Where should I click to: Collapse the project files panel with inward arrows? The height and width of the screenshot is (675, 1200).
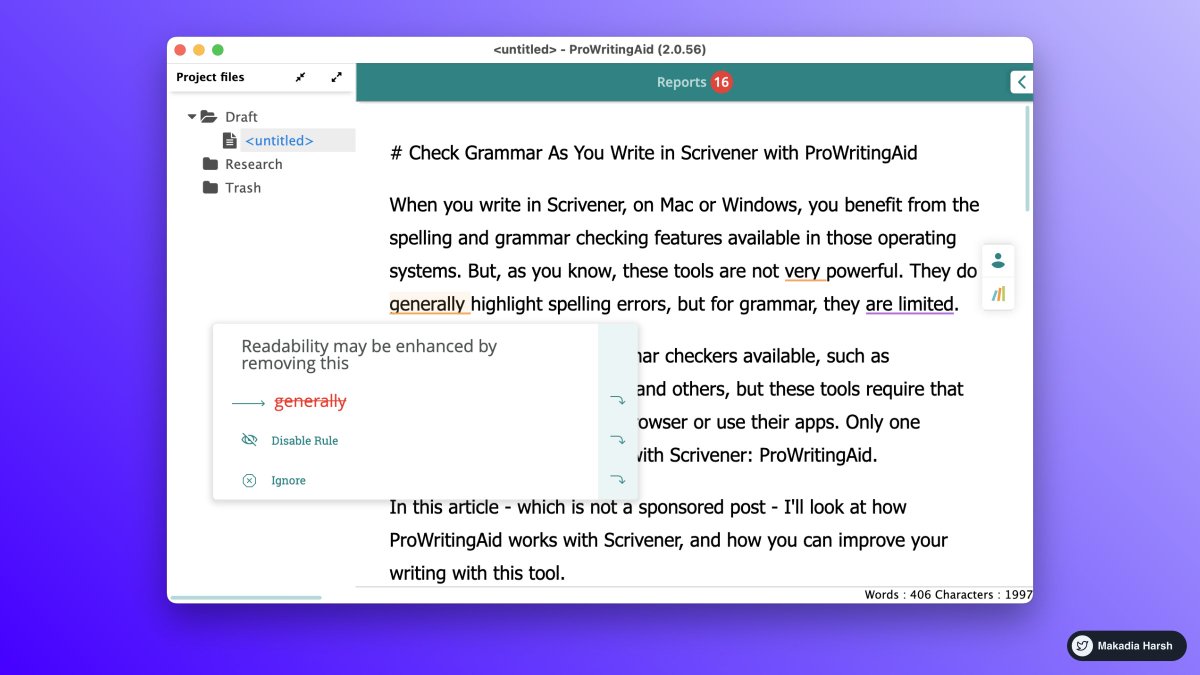300,77
